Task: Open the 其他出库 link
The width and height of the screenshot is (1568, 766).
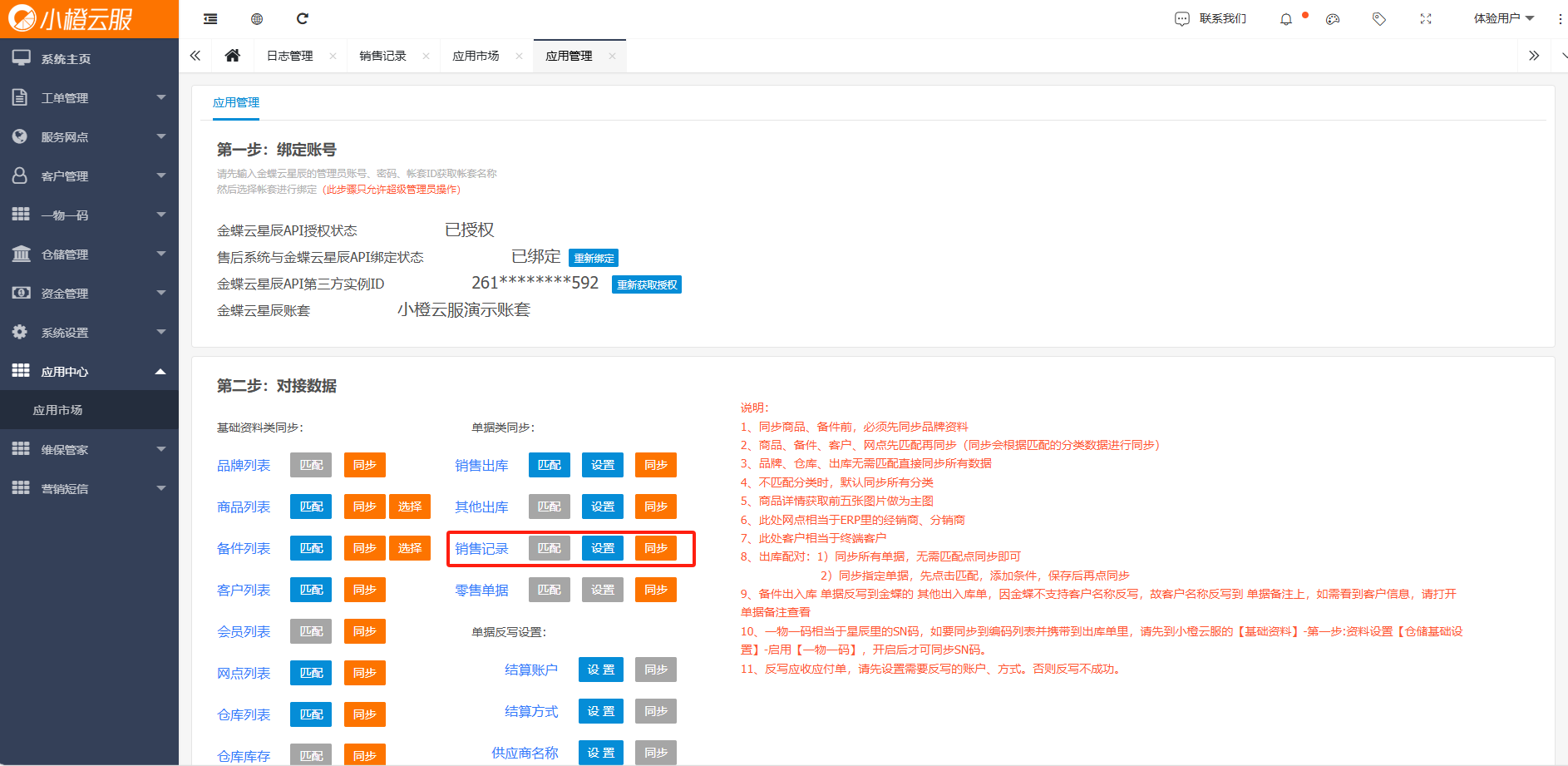Action: (481, 507)
